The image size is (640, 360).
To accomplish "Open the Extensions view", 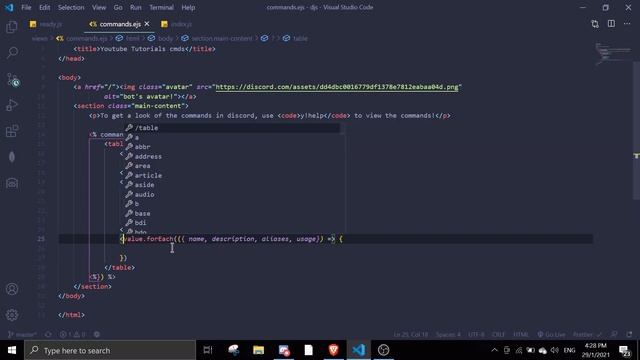I will pyautogui.click(x=12, y=131).
